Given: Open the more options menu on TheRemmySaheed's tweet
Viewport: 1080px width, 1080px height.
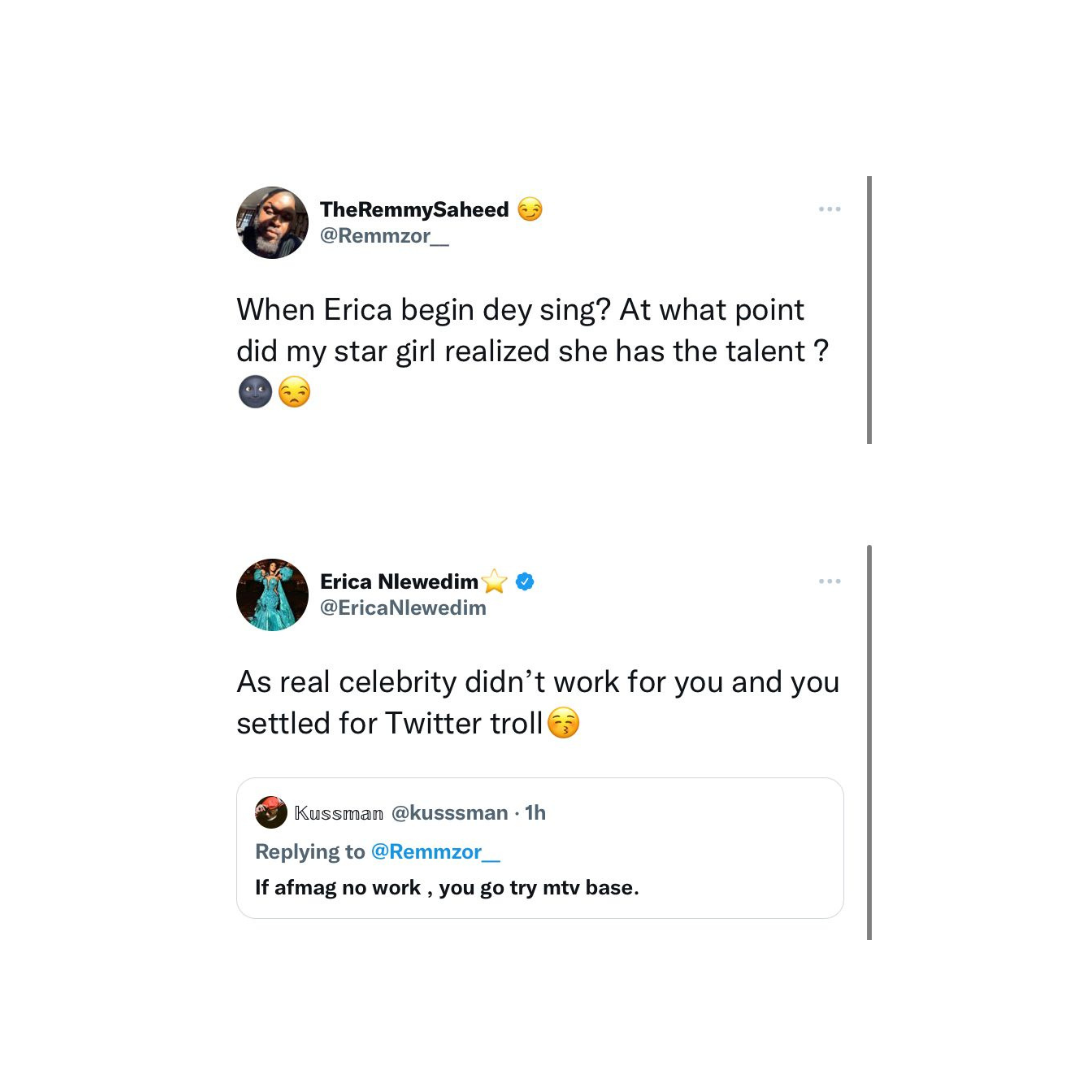Looking at the screenshot, I should pos(829,209).
